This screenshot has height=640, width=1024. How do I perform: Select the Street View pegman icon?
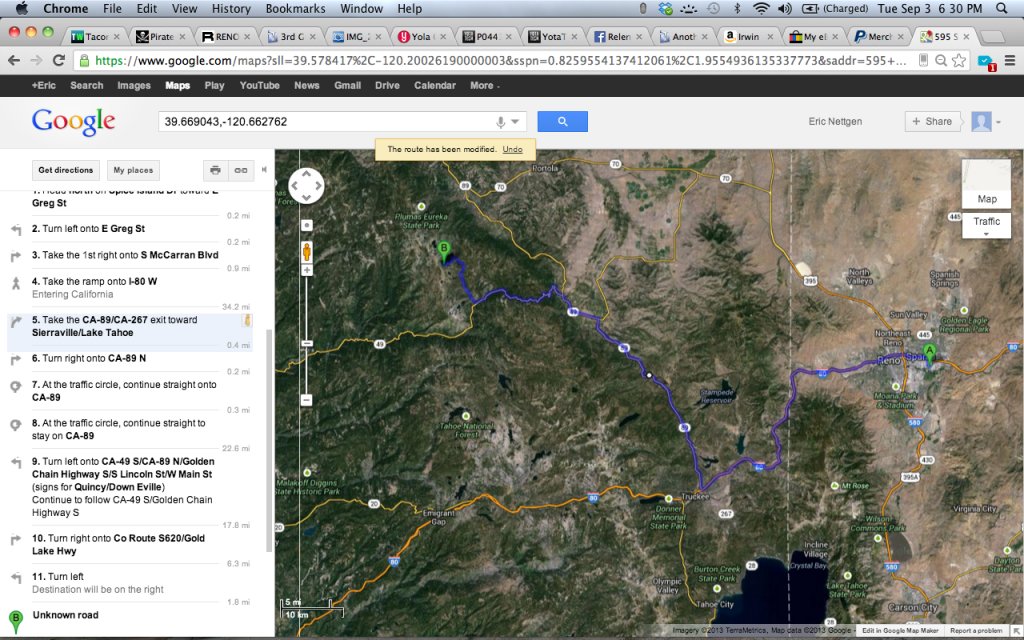click(306, 251)
